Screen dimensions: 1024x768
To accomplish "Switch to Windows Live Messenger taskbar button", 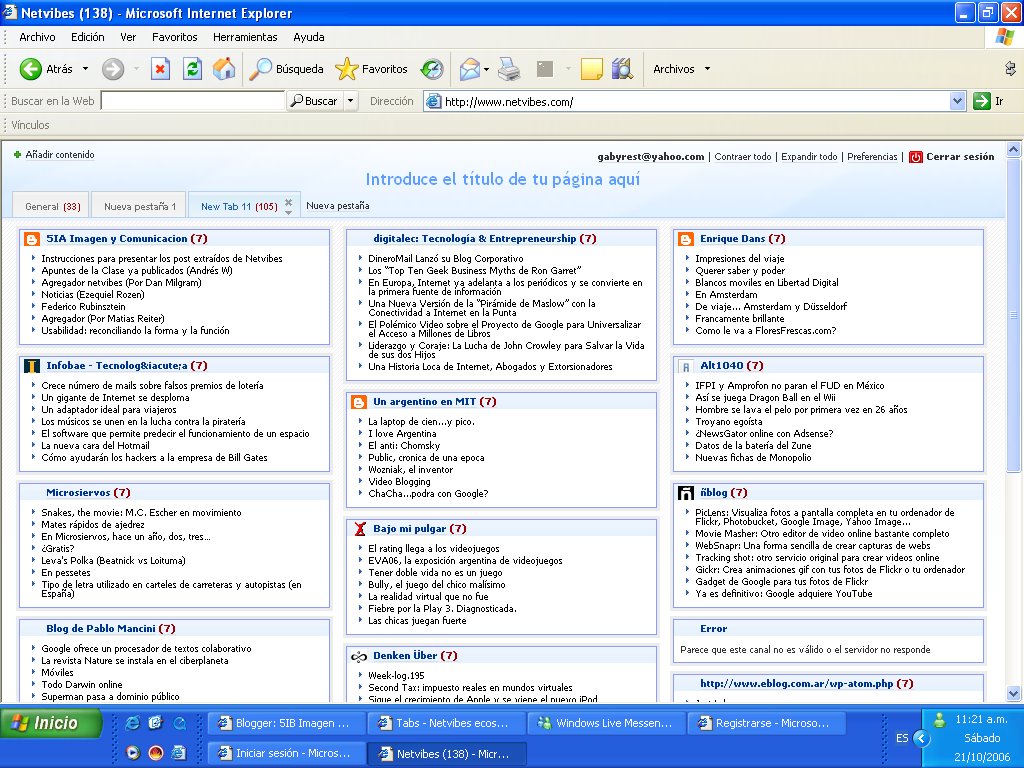I will point(606,723).
